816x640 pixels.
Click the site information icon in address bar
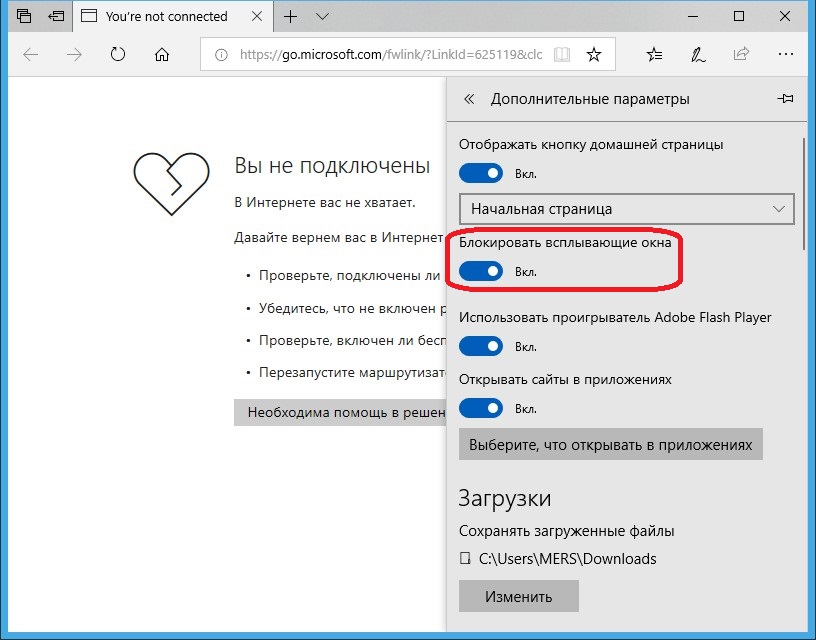(221, 54)
